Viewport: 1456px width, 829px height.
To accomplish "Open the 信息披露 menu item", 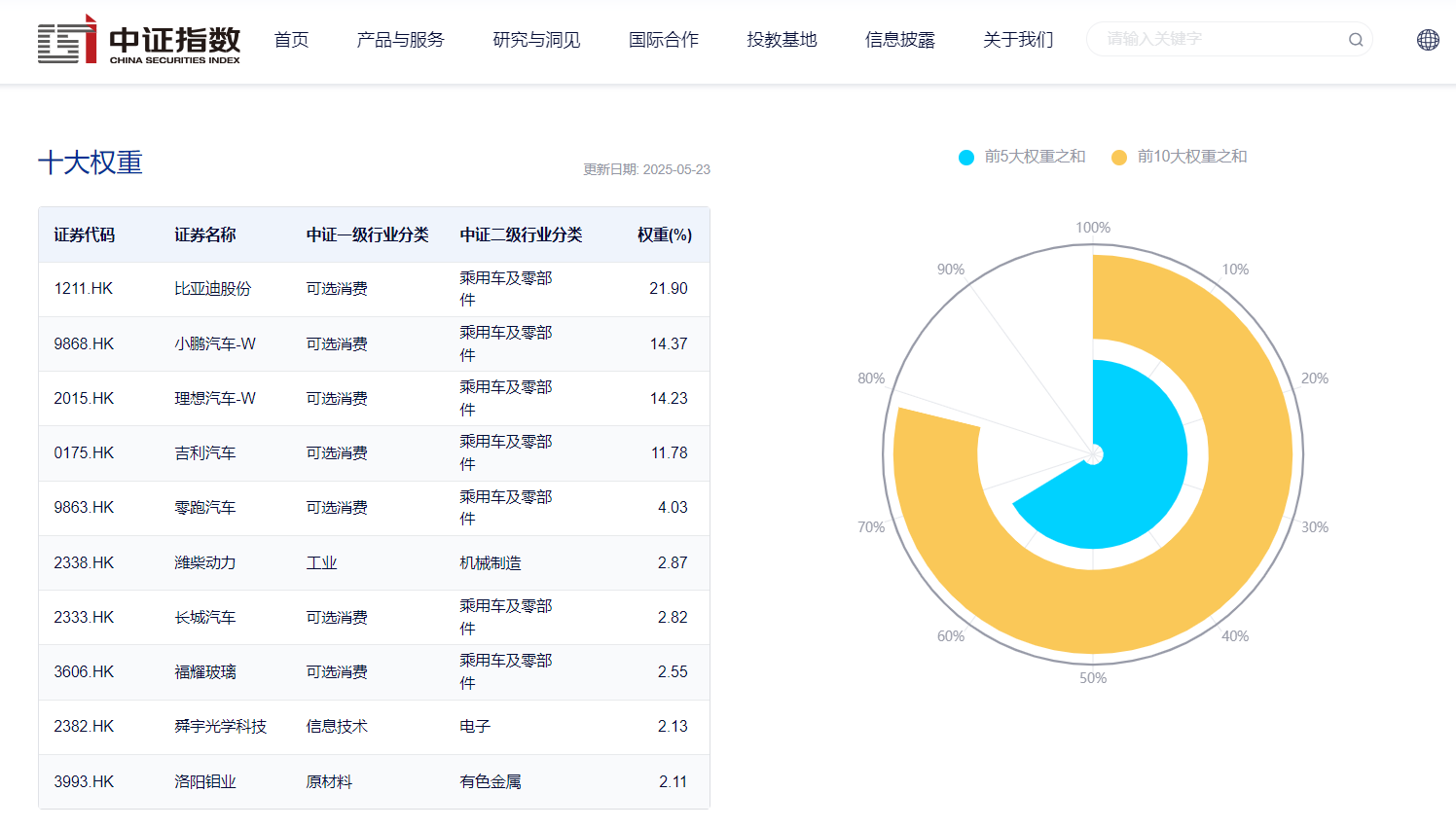I will click(x=899, y=40).
